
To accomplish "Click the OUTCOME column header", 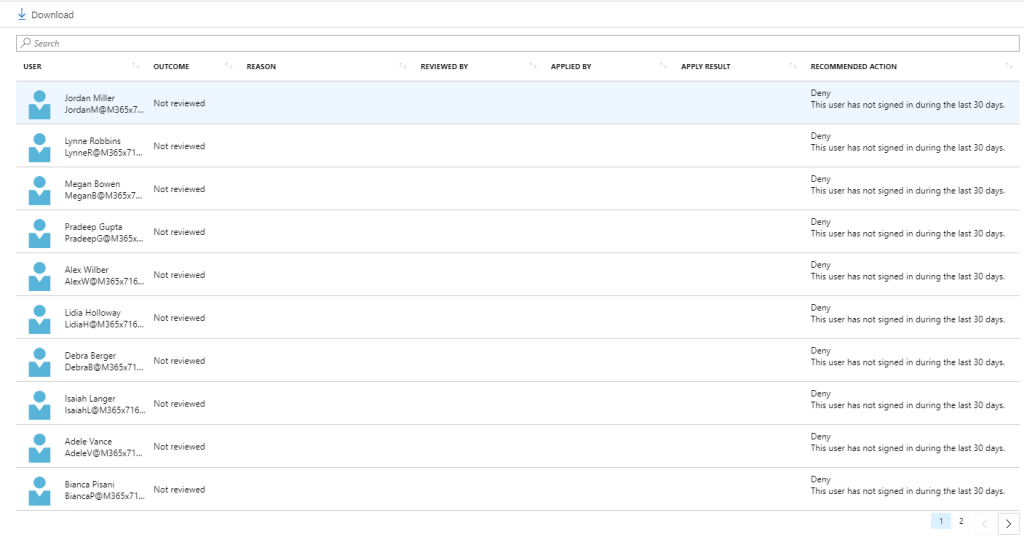I will point(171,67).
